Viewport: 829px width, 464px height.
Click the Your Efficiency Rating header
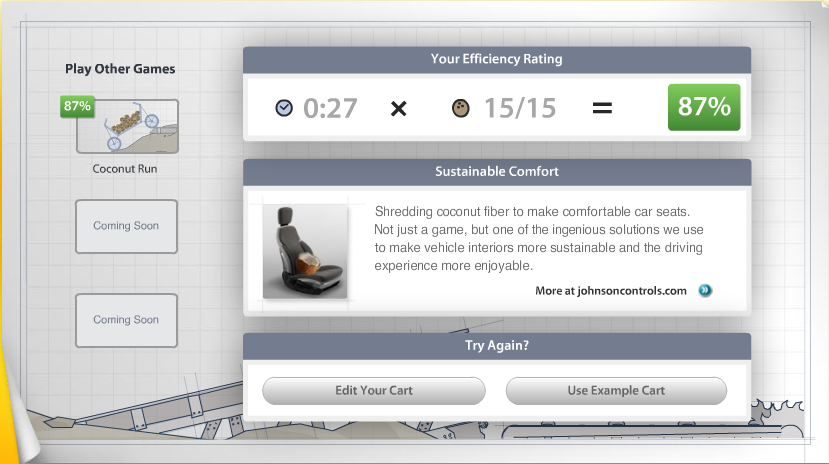point(497,59)
